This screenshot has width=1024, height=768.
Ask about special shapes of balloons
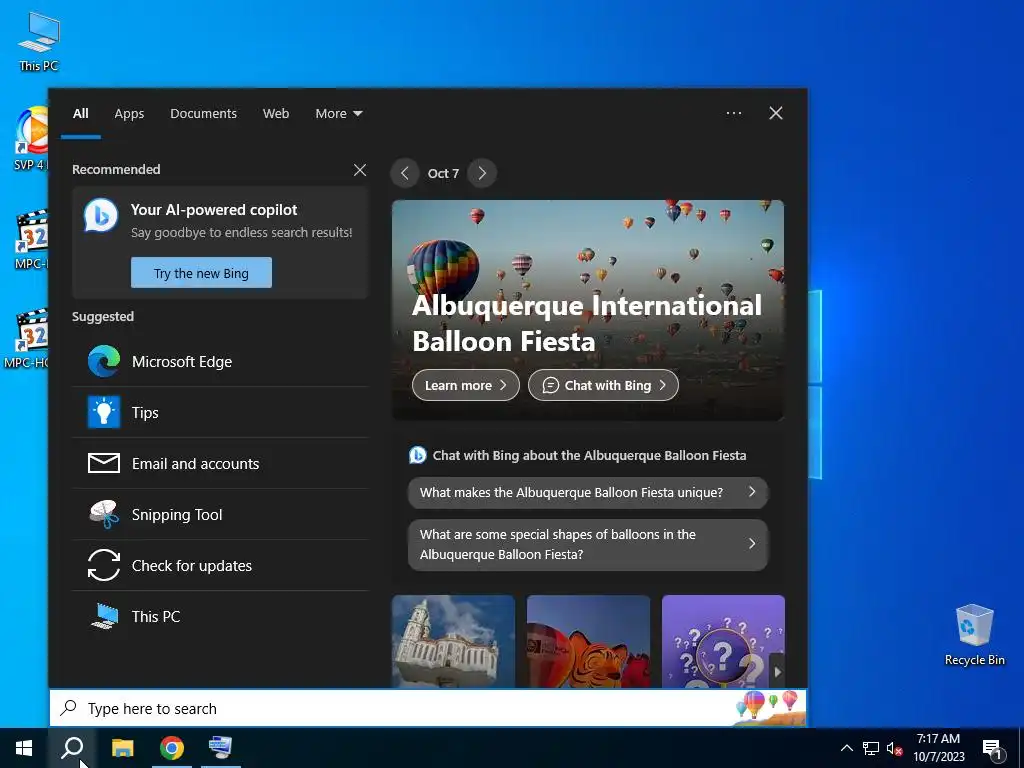tap(588, 544)
